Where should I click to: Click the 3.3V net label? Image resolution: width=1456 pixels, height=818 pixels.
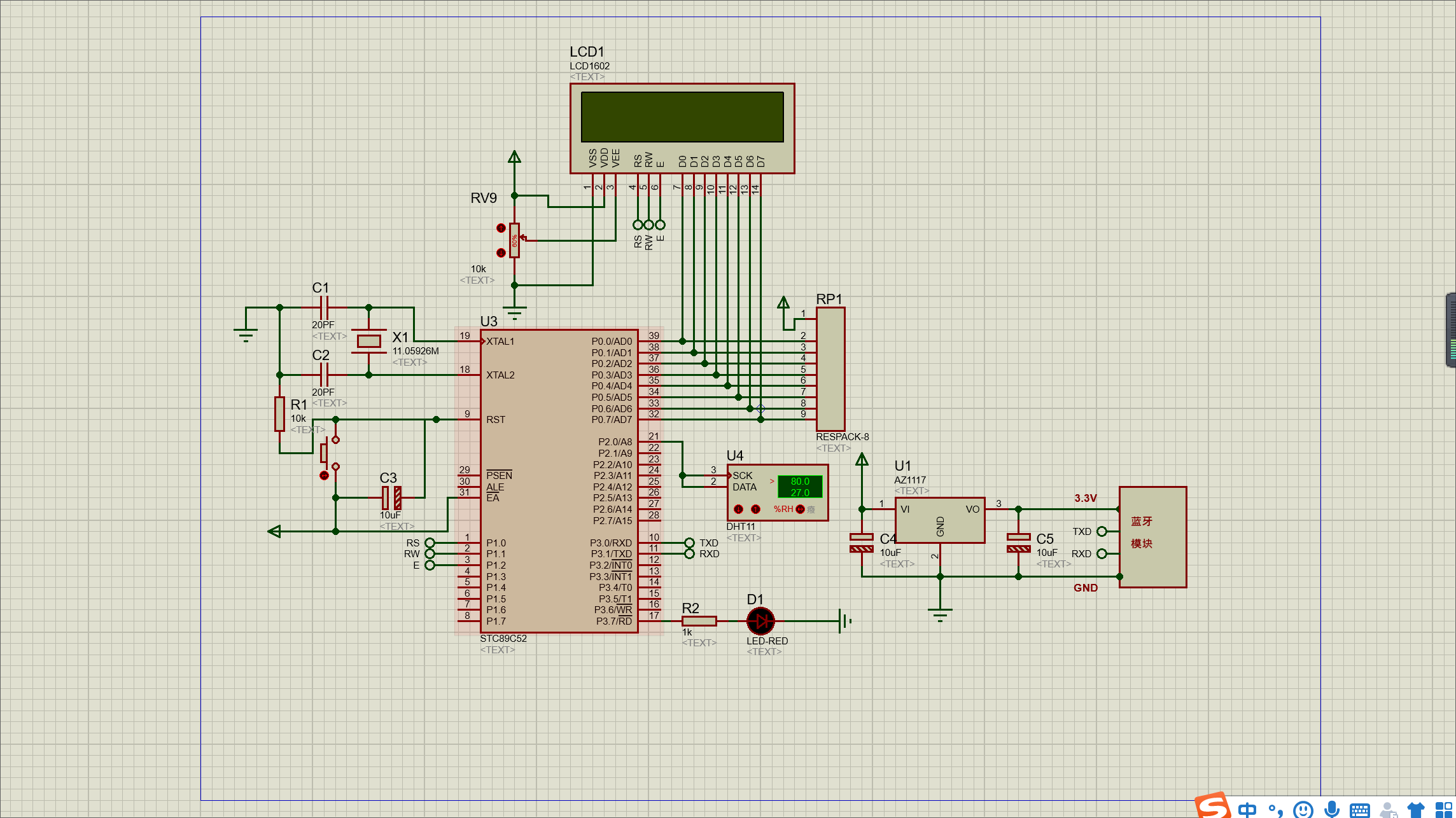click(x=1086, y=498)
